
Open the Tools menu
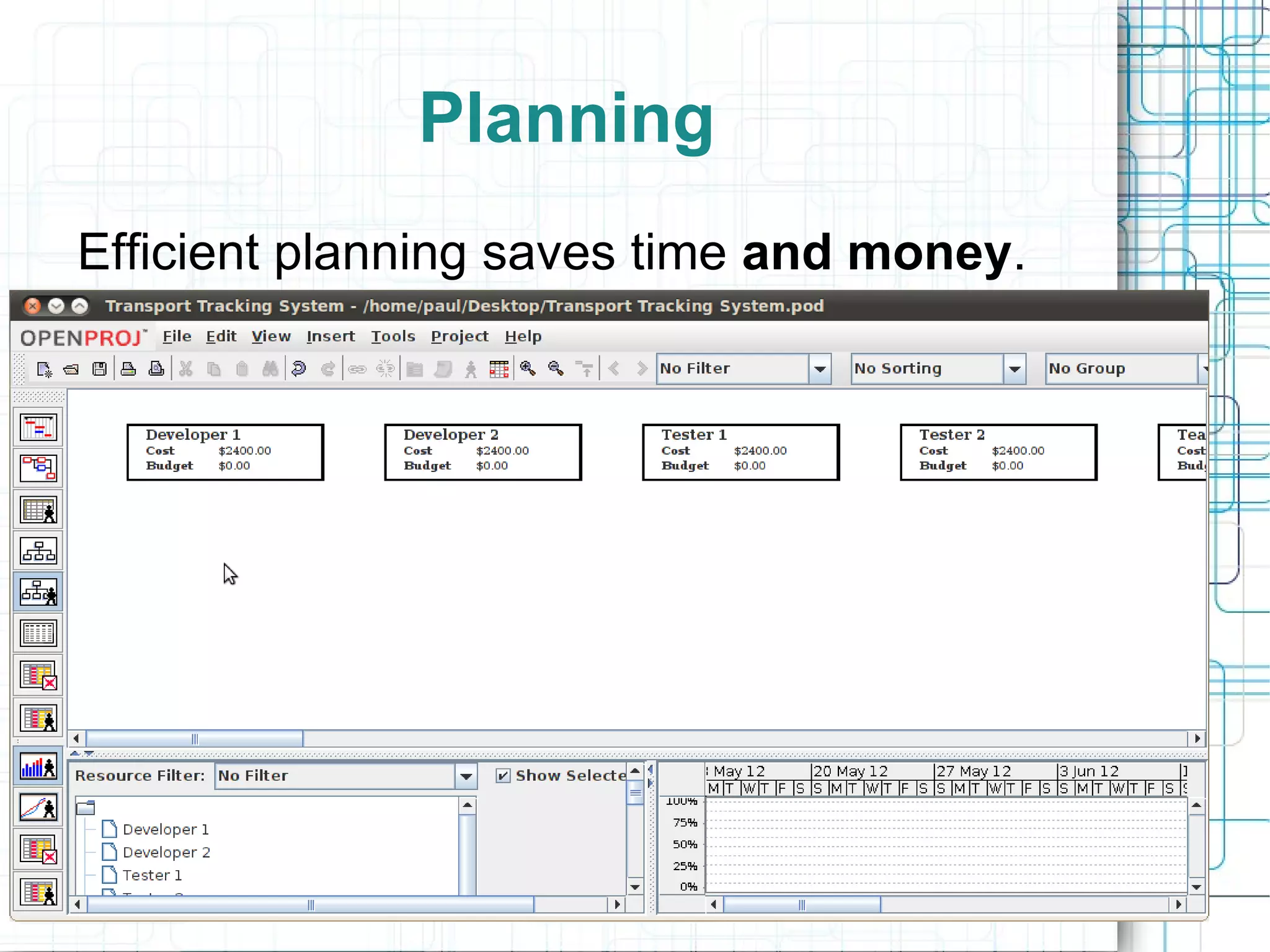pos(393,337)
